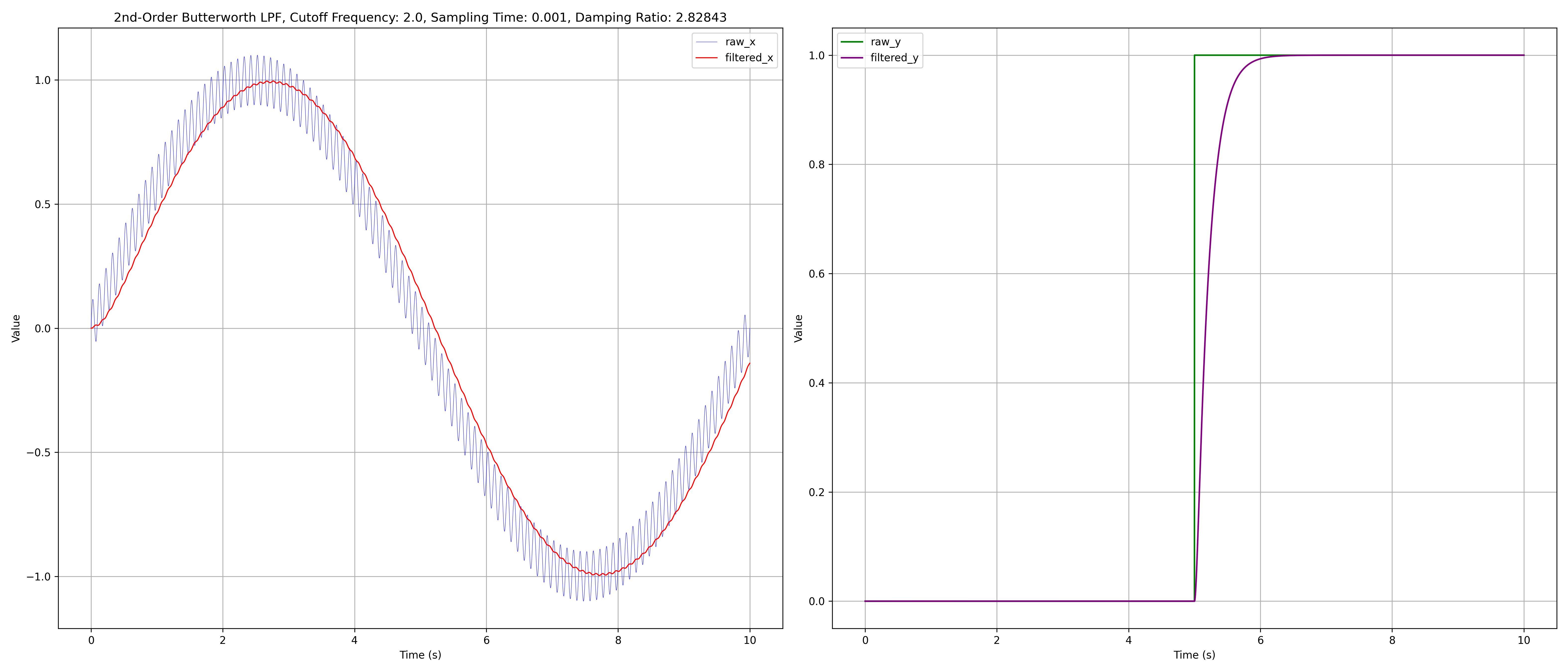Click the left plot's Time (s) label
Viewport: 1568px width, 672px height.
(420, 655)
